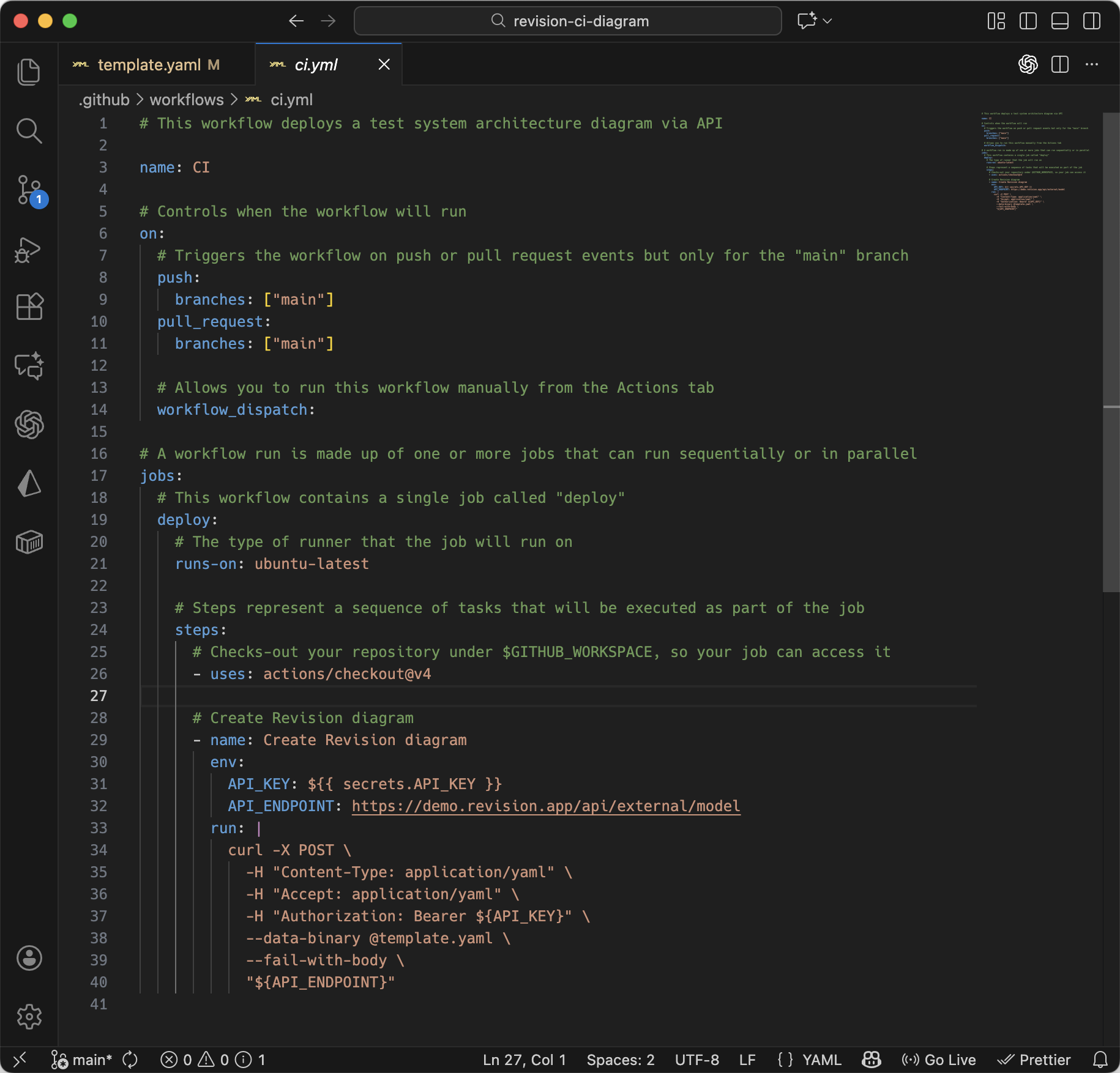The height and width of the screenshot is (1073, 1120).
Task: Open the container extension in the sidebar
Action: click(29, 541)
